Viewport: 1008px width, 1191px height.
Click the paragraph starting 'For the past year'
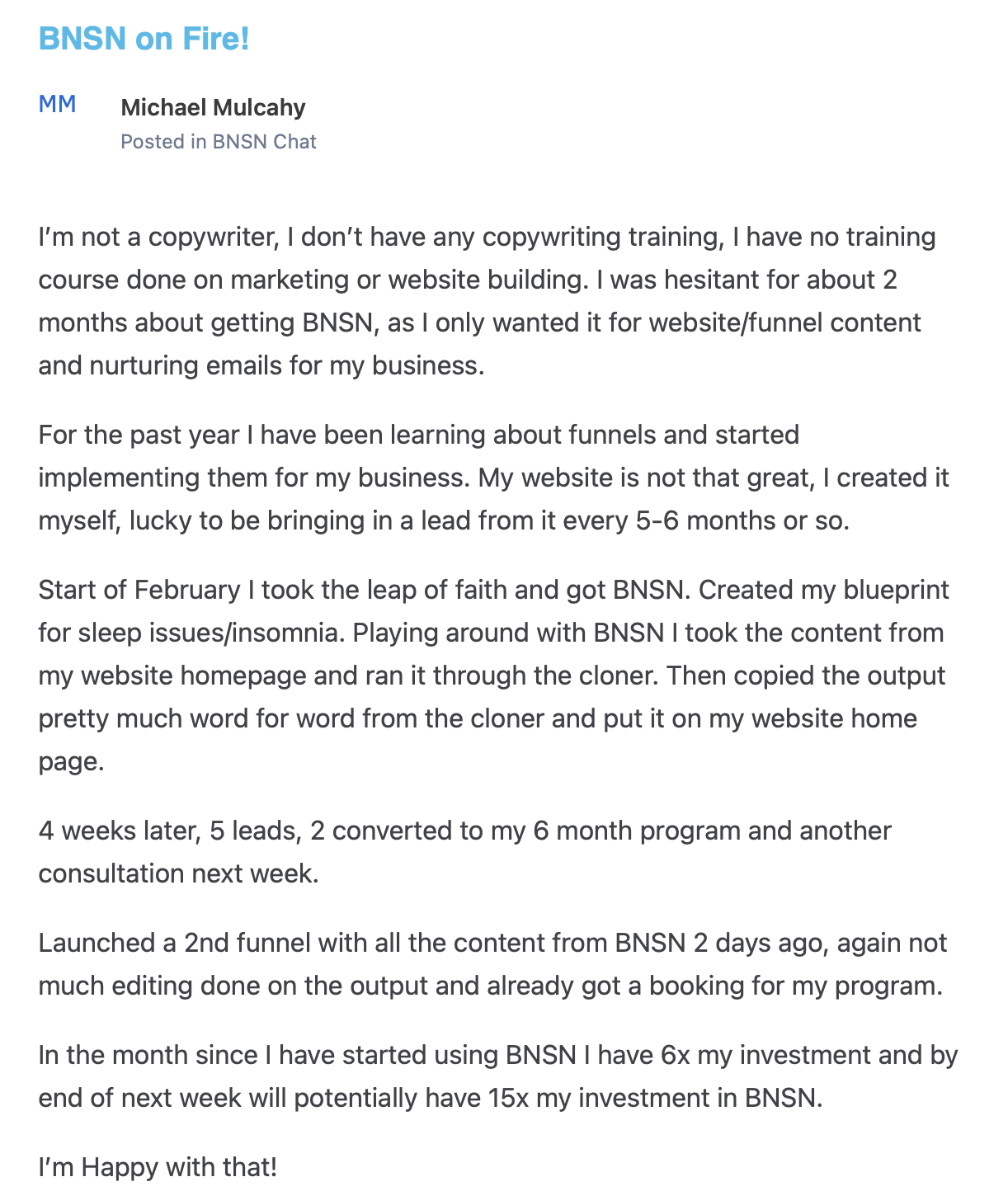point(493,478)
